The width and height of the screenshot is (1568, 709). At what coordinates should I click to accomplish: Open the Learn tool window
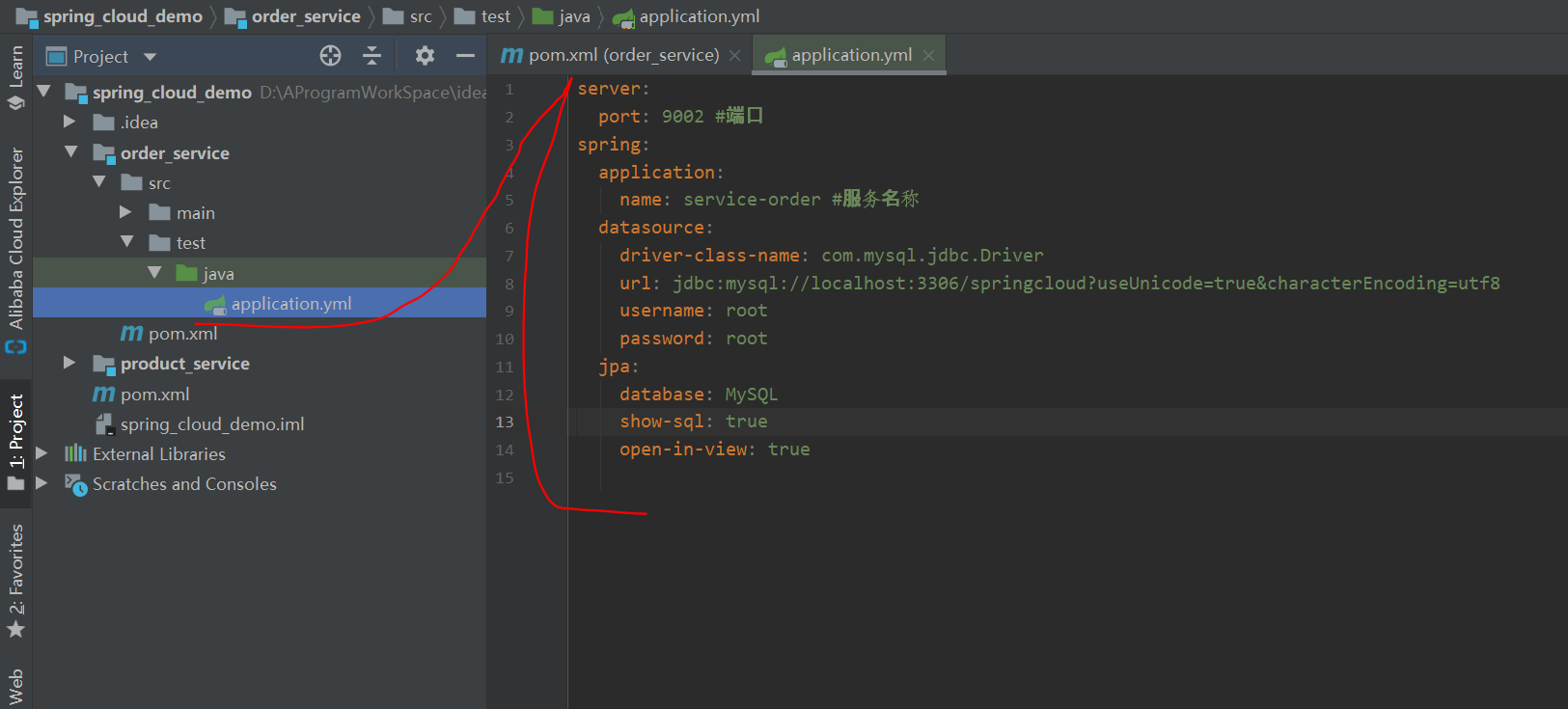15,78
